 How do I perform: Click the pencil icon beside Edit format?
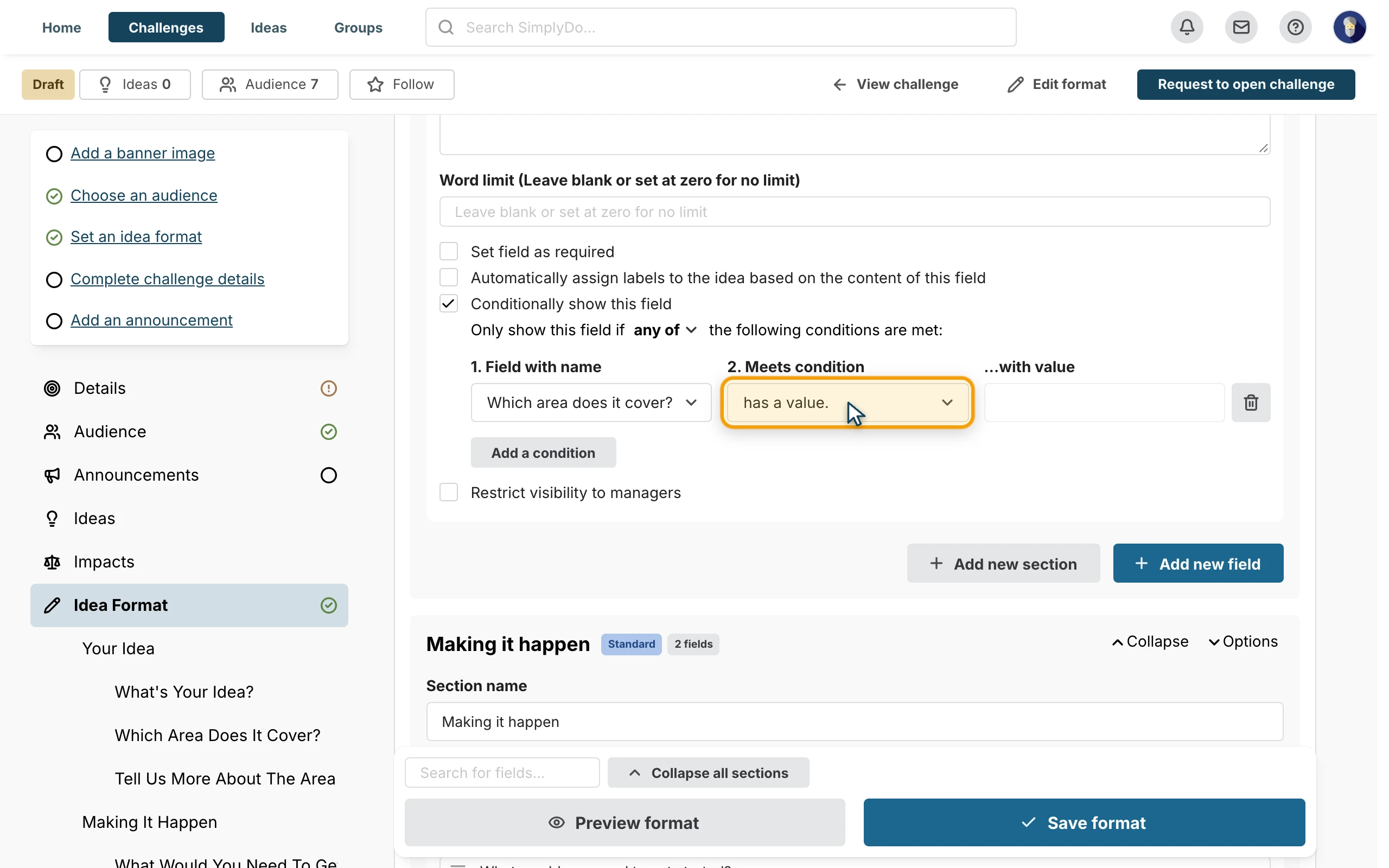coord(1015,85)
